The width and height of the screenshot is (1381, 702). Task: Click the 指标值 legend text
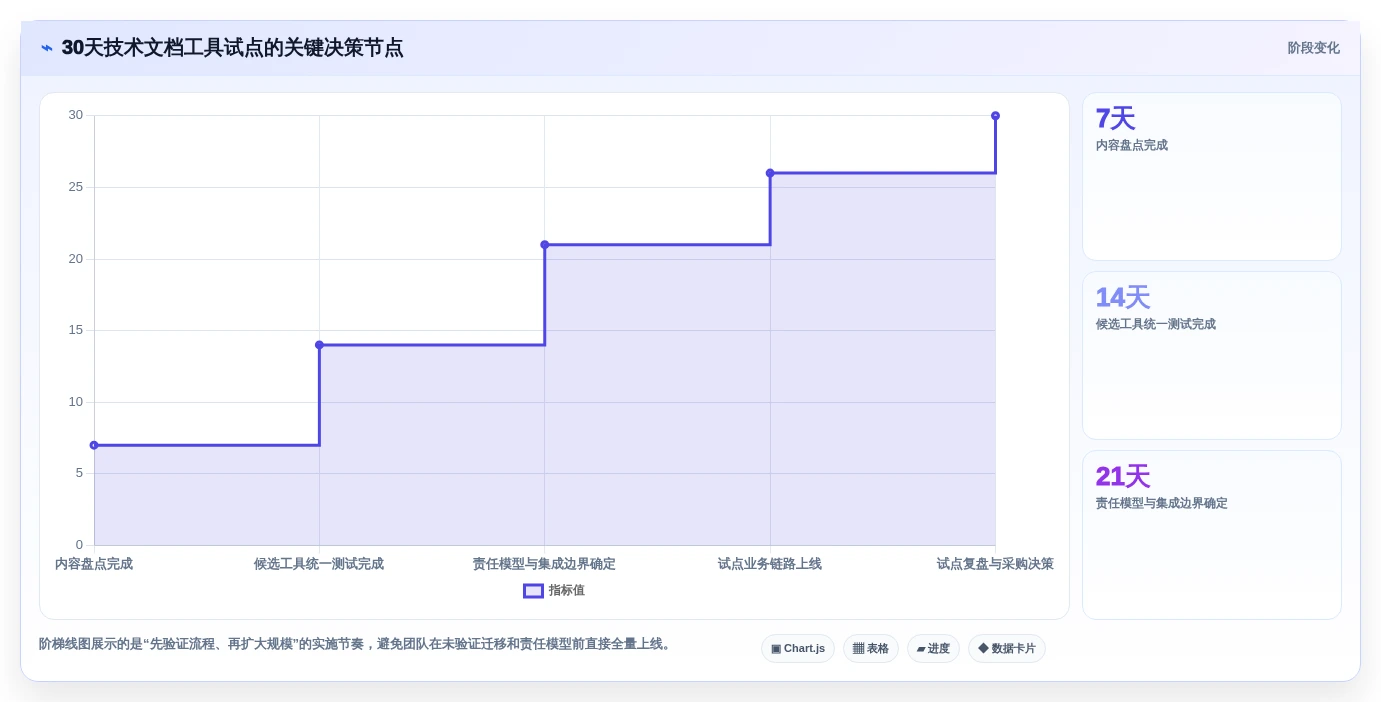[566, 591]
